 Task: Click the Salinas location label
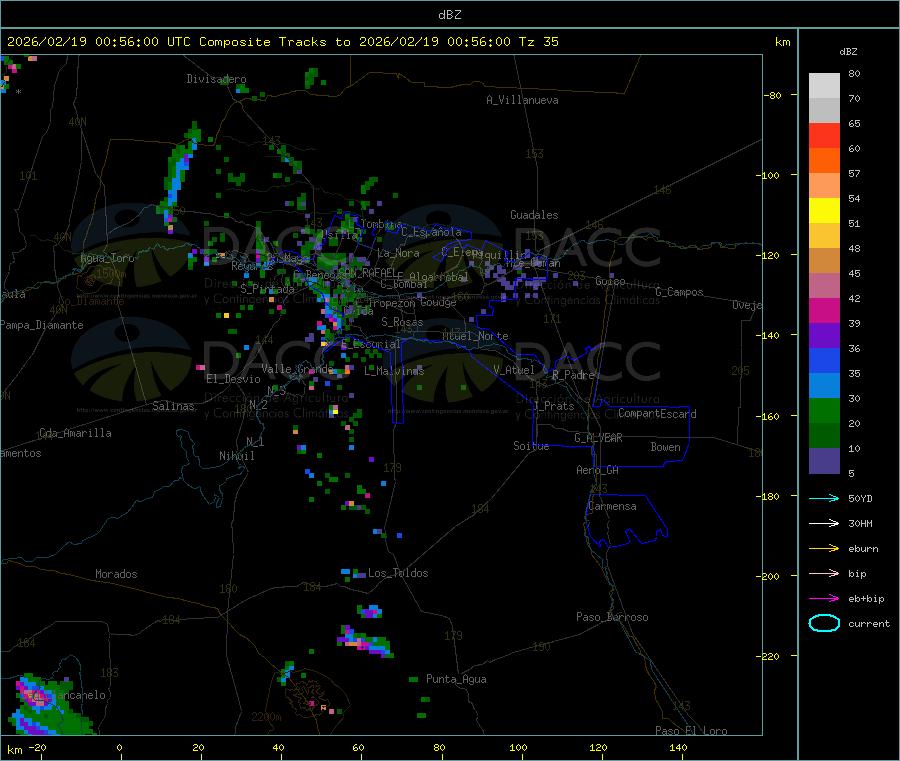tap(173, 406)
